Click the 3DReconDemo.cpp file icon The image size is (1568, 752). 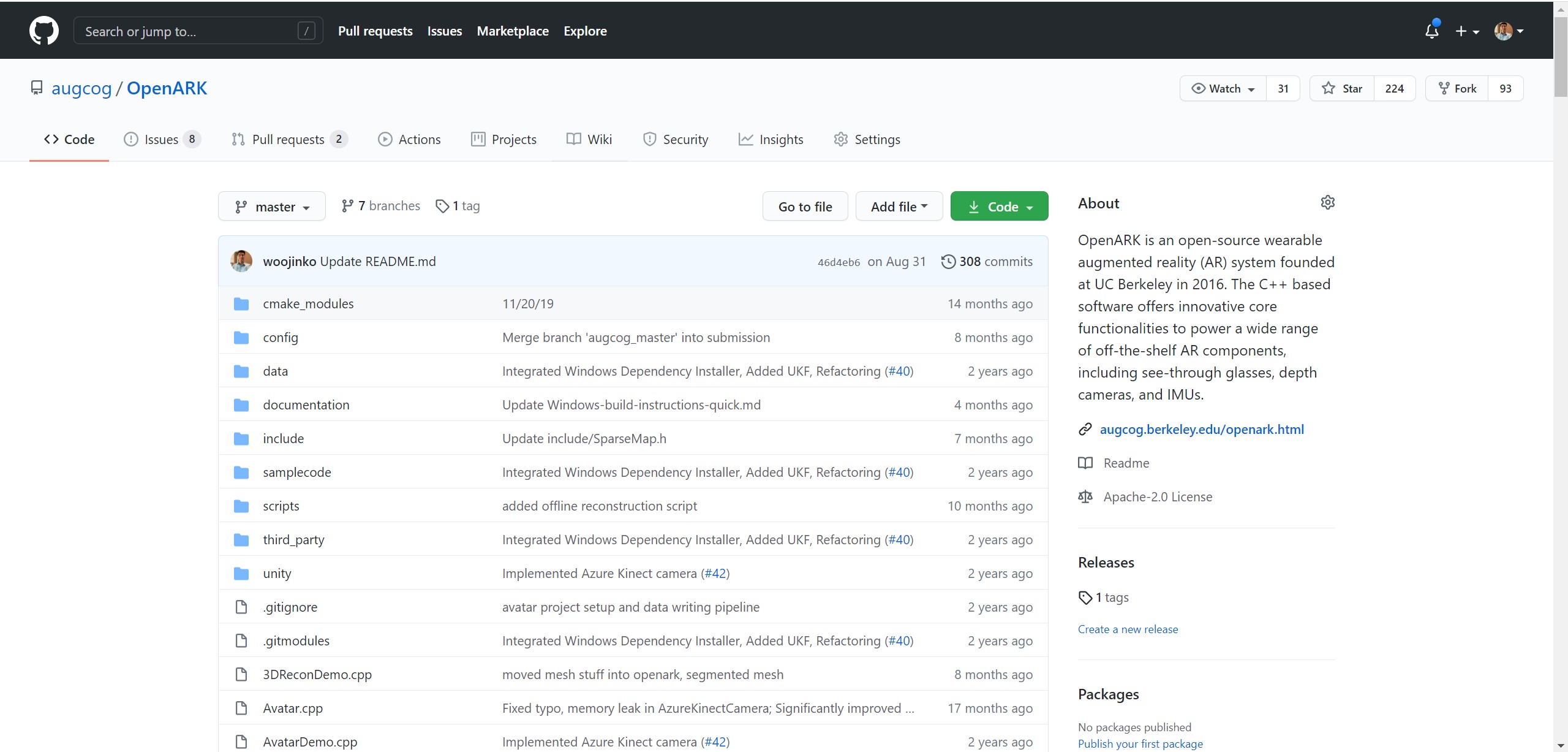tap(241, 674)
